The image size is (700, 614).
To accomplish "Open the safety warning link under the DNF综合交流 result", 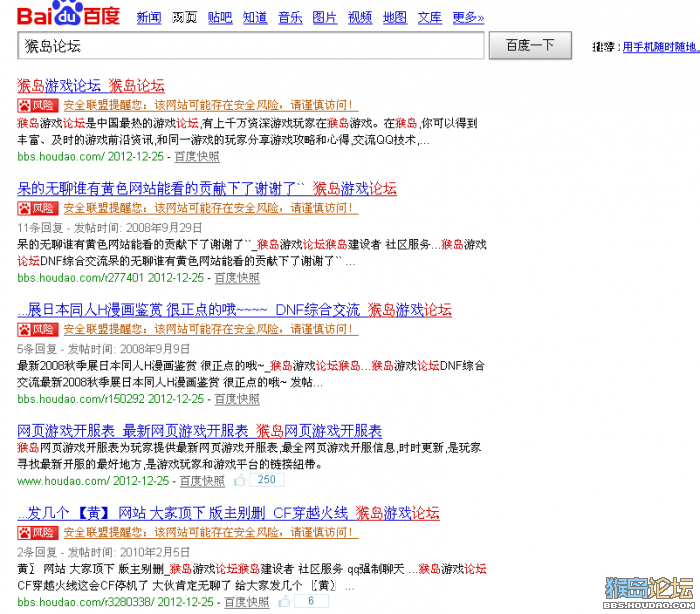I will 211,330.
